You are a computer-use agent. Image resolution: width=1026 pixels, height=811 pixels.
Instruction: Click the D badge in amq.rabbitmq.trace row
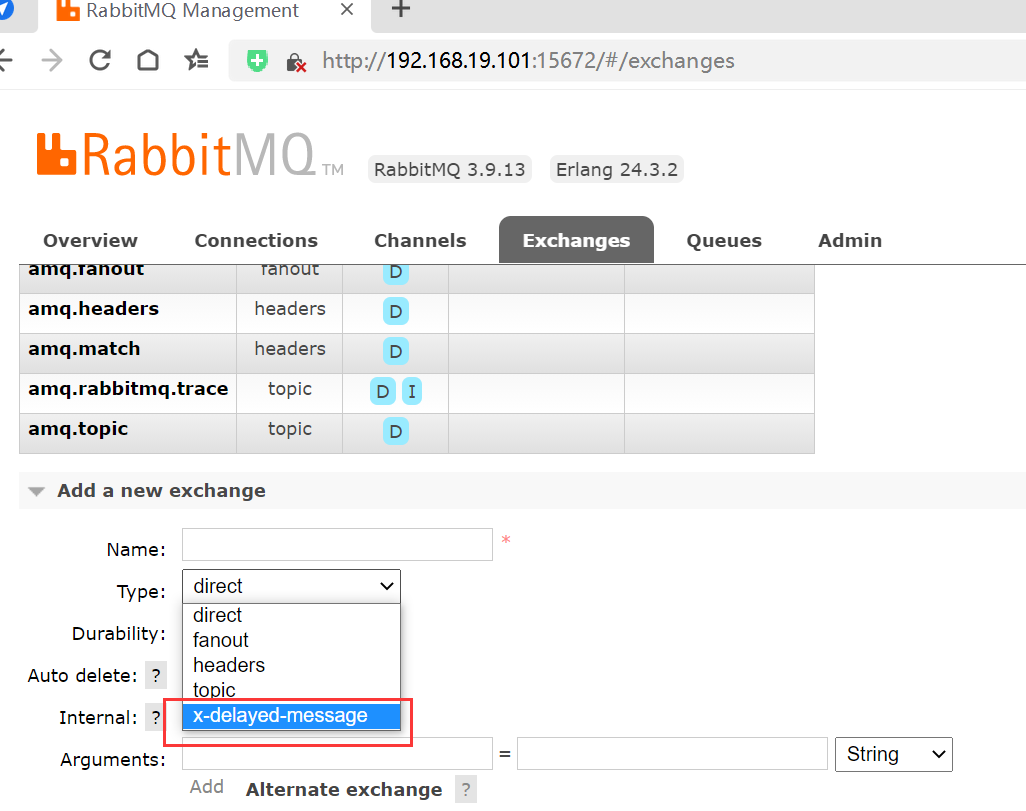pyautogui.click(x=383, y=391)
